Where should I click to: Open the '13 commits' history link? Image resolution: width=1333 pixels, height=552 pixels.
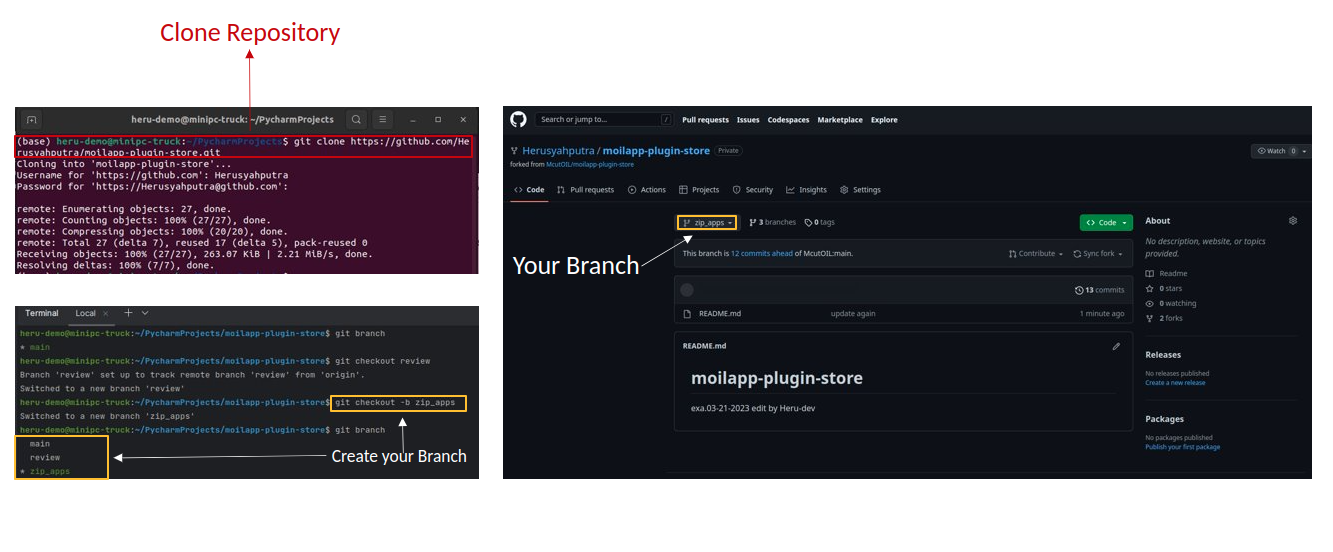(x=1100, y=290)
